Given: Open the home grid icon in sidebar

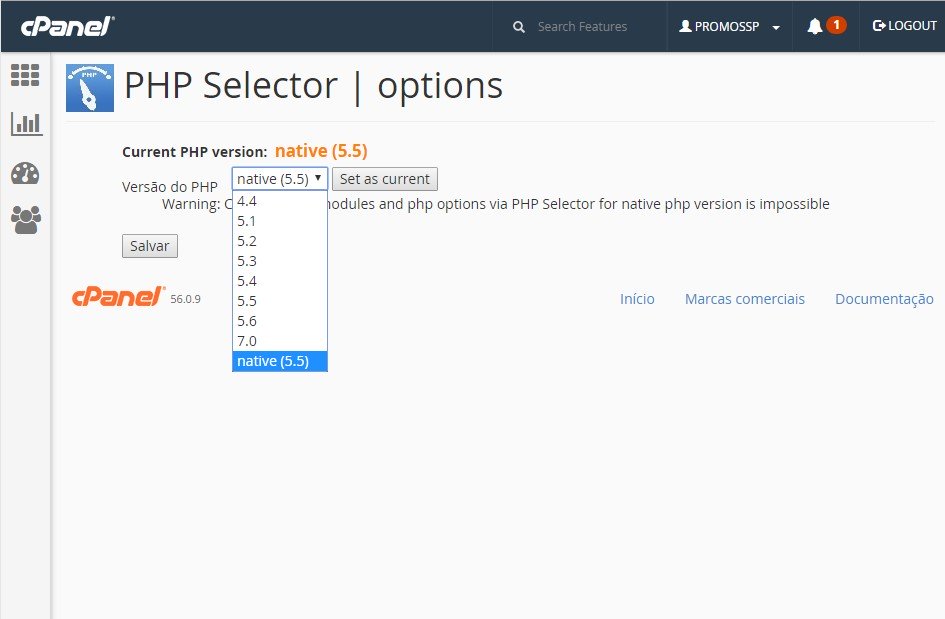Looking at the screenshot, I should (x=25, y=75).
